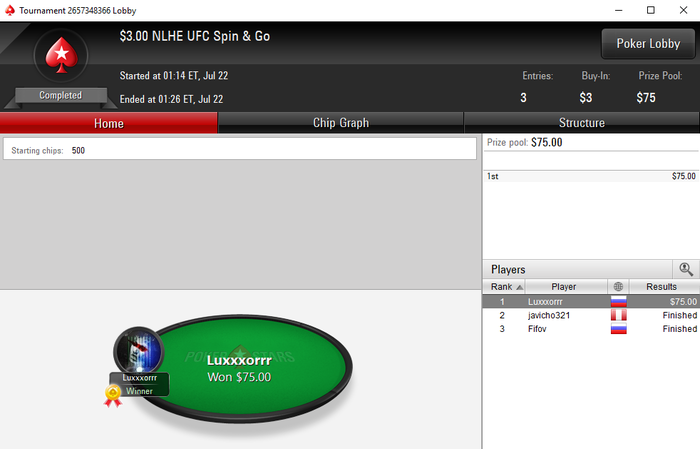Click the PokerStars red spade logo
Viewport: 700px width, 449px height.
point(61,56)
